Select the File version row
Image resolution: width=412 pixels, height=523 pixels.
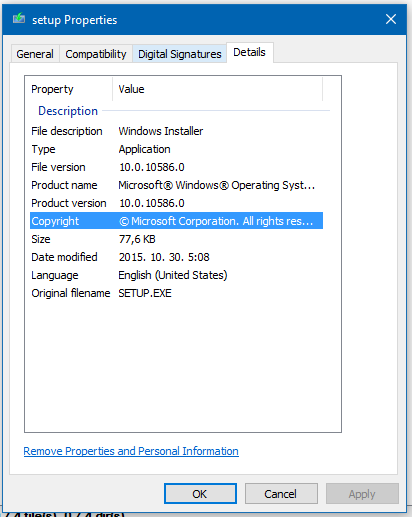point(176,167)
